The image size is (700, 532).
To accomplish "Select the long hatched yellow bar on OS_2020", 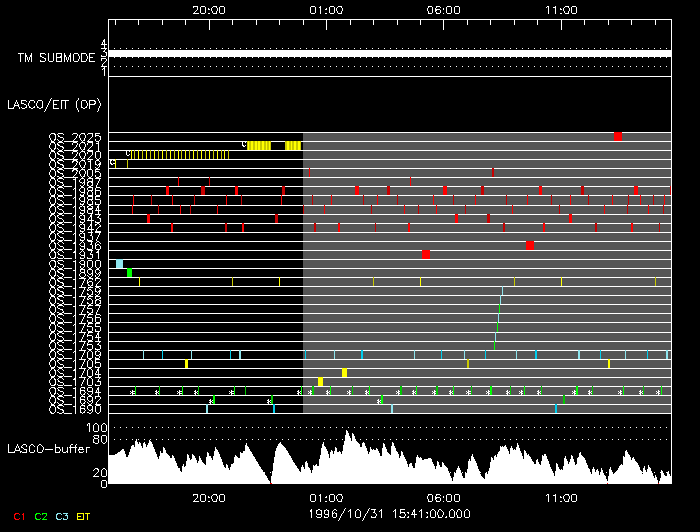I will coord(181,155).
